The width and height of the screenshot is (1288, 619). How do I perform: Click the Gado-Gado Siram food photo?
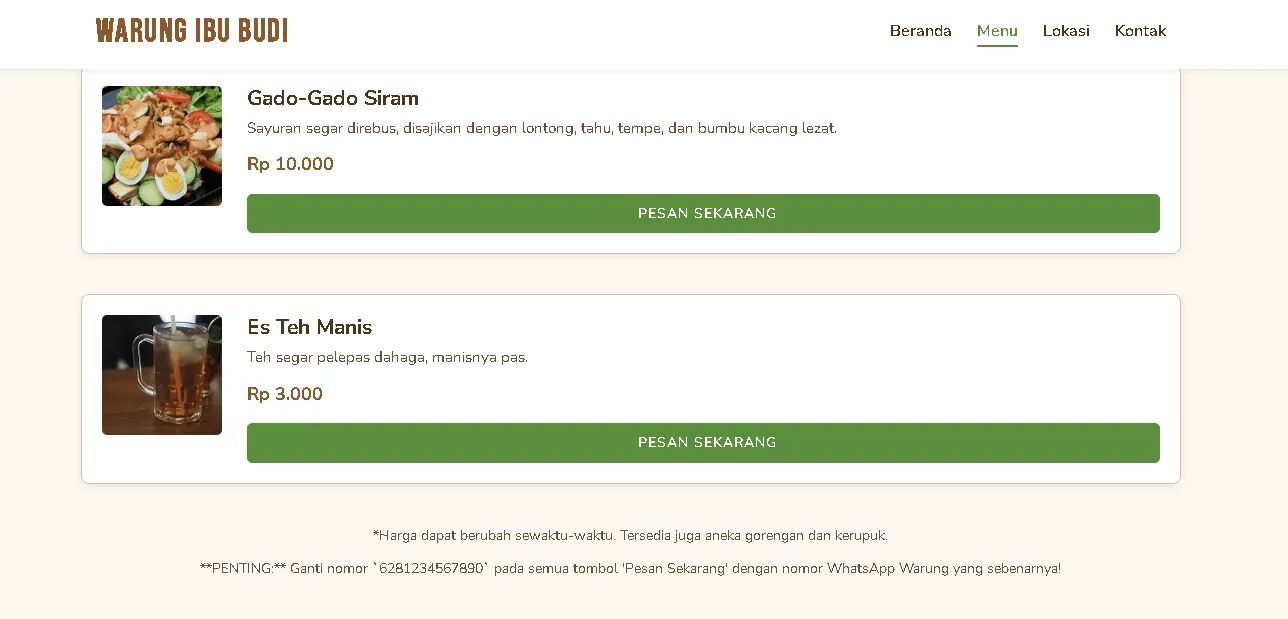[161, 146]
